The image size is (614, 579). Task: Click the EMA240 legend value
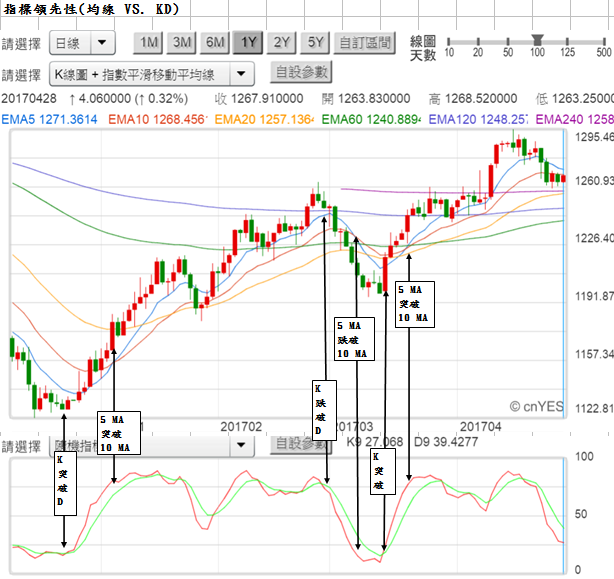click(x=574, y=119)
